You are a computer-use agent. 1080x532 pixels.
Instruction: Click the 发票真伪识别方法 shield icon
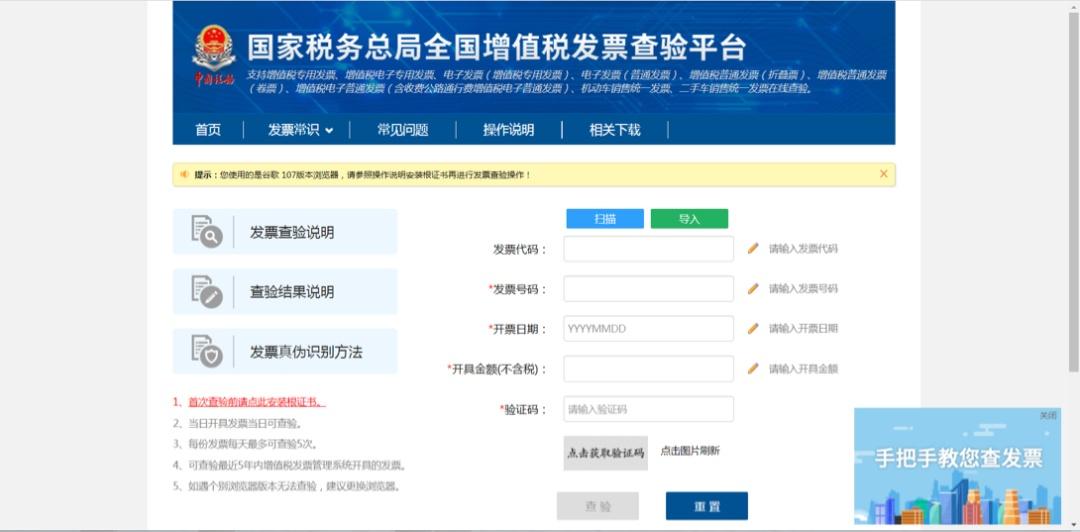point(207,351)
